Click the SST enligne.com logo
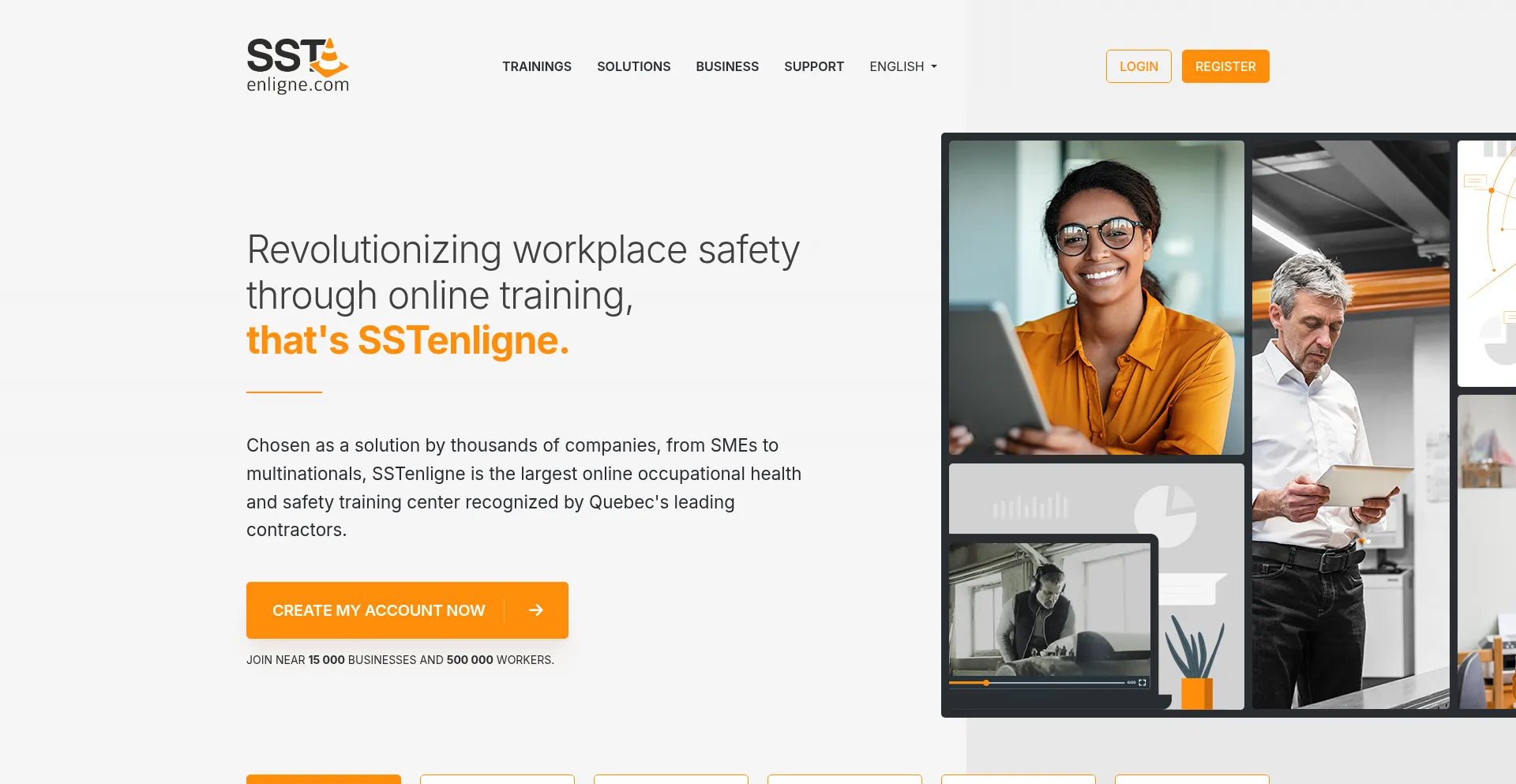Screen dimensions: 1516x784 pos(298,66)
